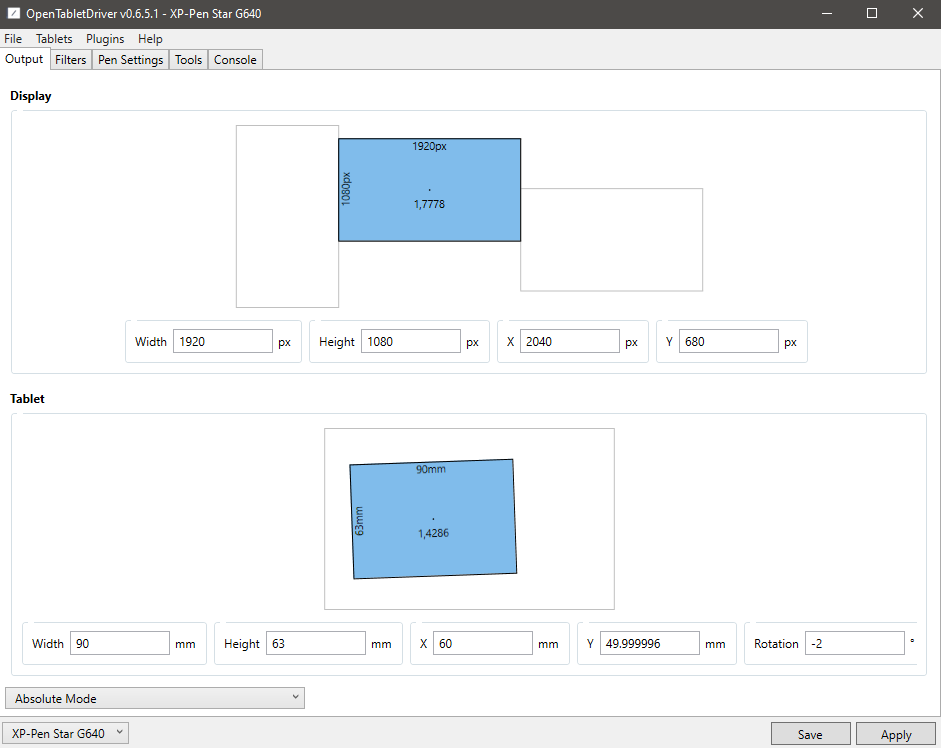Open the Plugins menu
The height and width of the screenshot is (748, 941).
[105, 39]
